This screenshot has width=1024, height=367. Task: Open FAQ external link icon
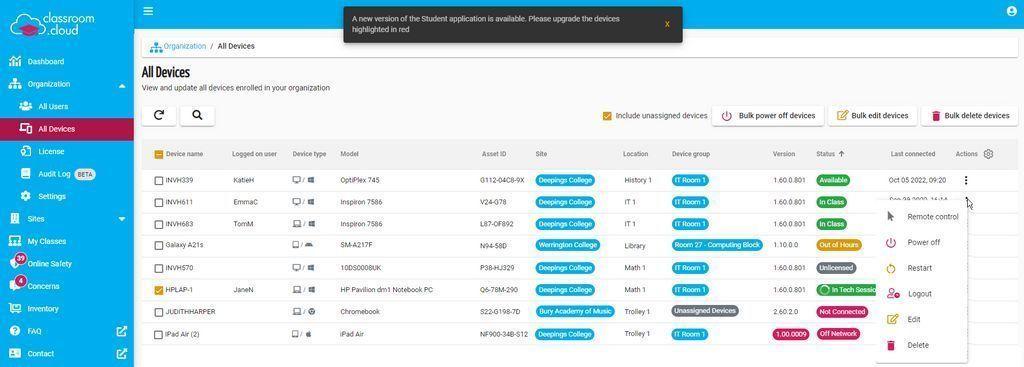[121, 331]
